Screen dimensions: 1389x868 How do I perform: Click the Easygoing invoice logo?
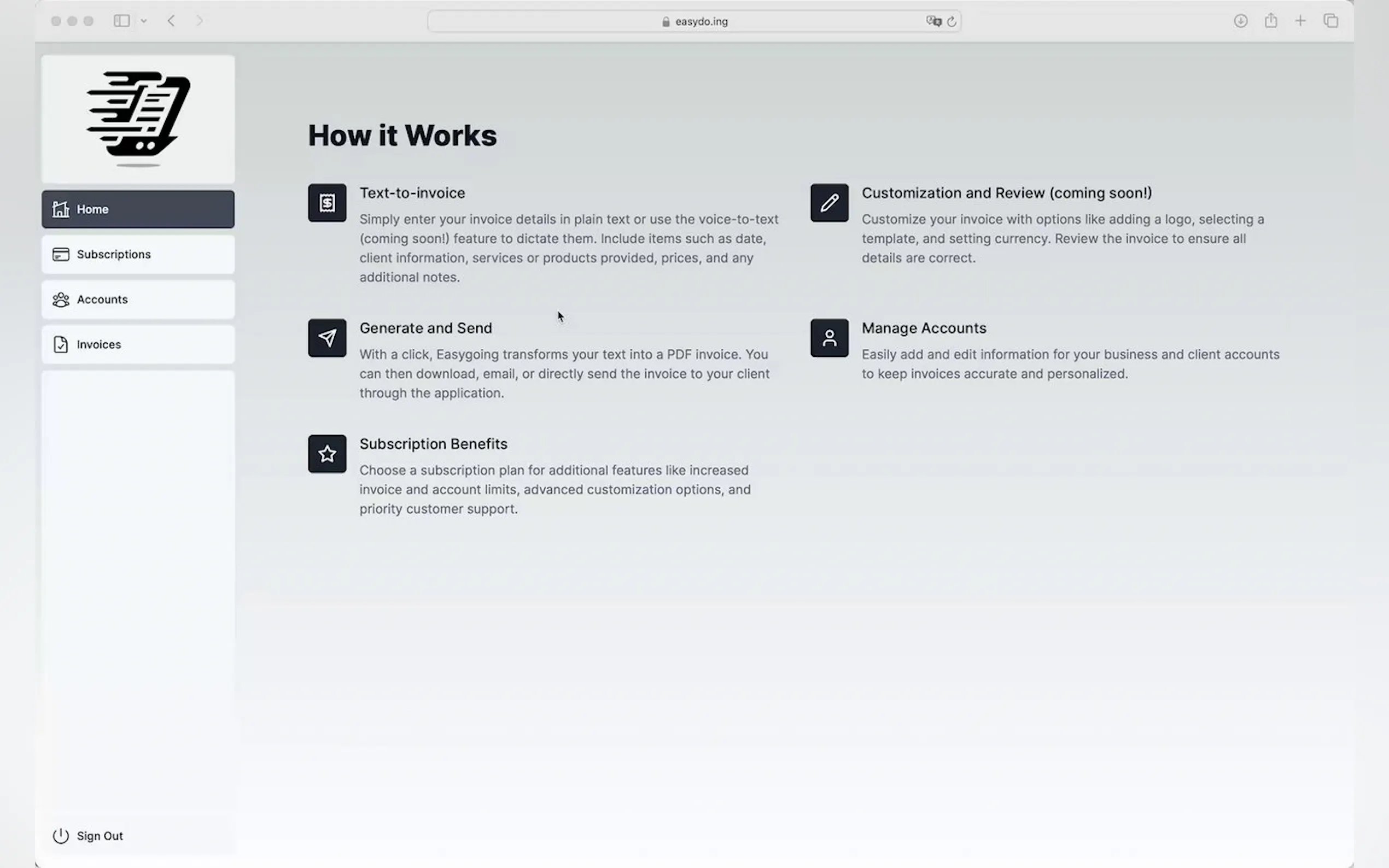[138, 119]
